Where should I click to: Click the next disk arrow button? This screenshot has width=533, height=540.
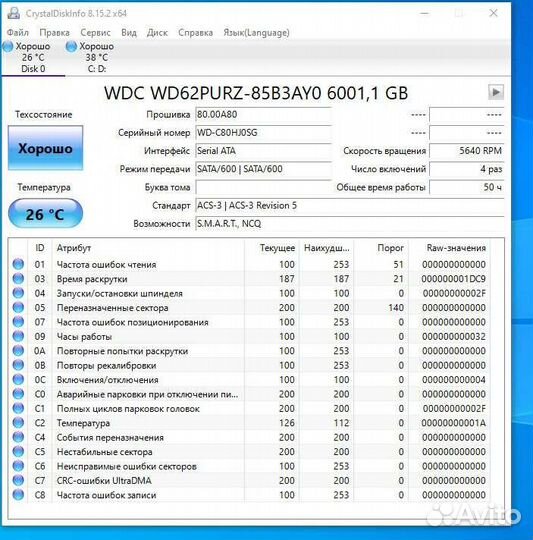pos(496,92)
